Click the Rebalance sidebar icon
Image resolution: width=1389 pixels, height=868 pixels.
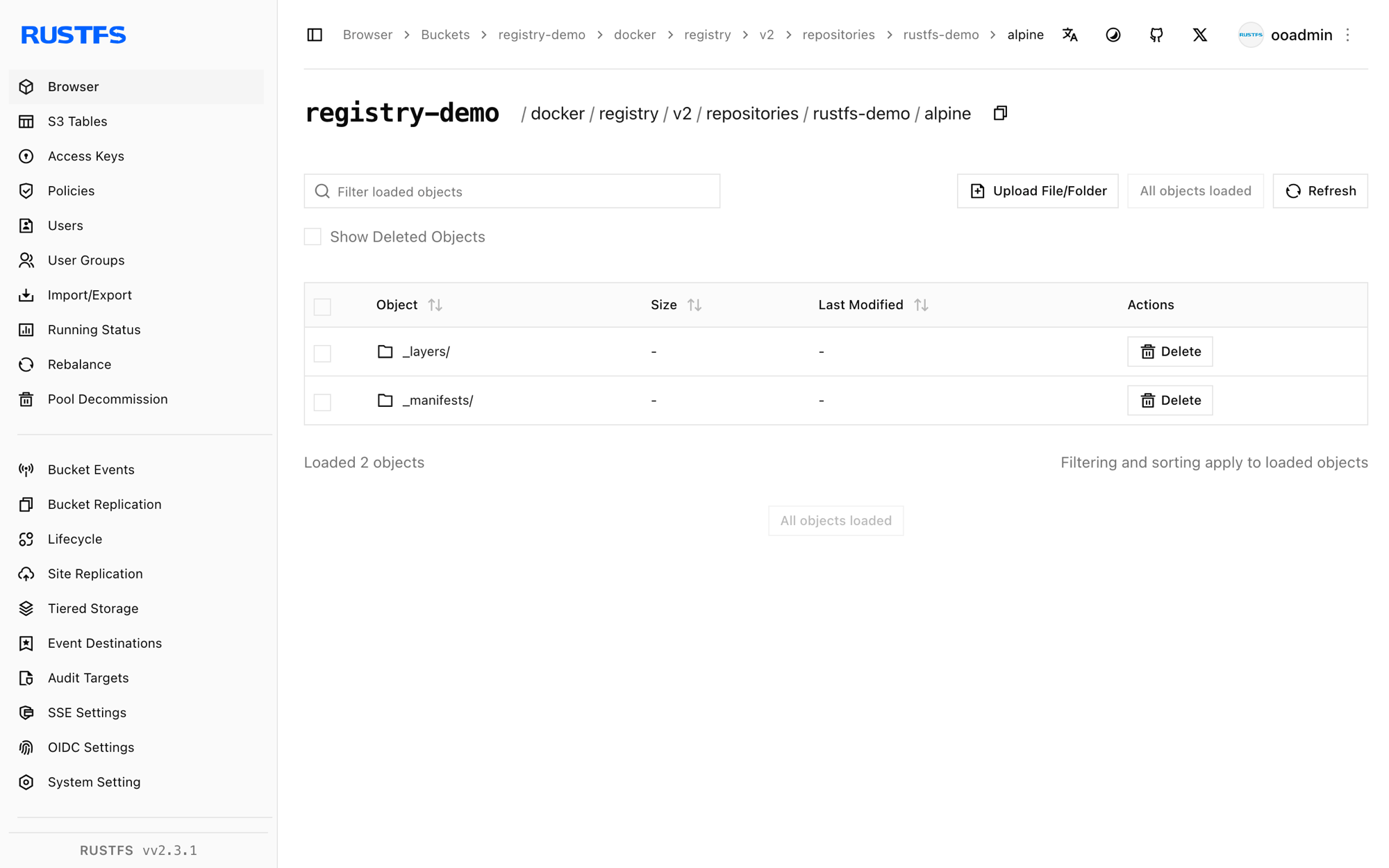tap(26, 365)
